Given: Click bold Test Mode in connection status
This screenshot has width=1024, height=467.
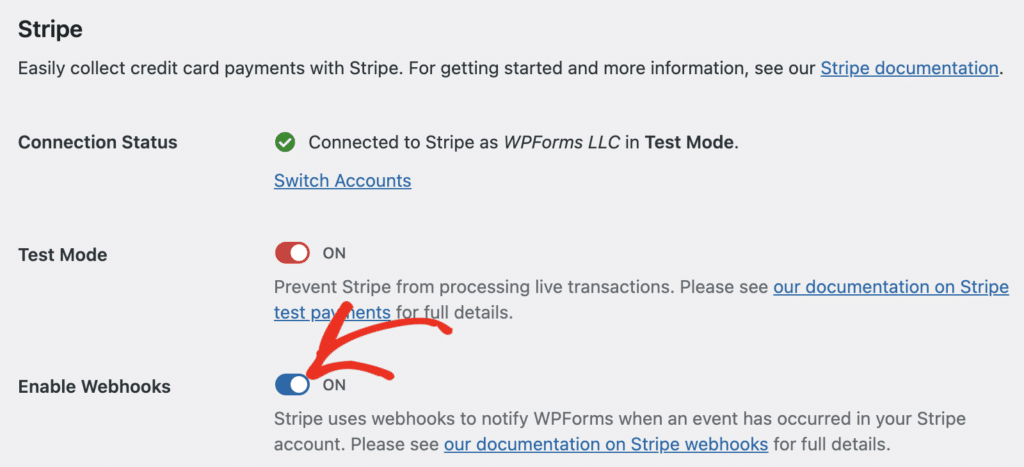Looking at the screenshot, I should point(689,142).
